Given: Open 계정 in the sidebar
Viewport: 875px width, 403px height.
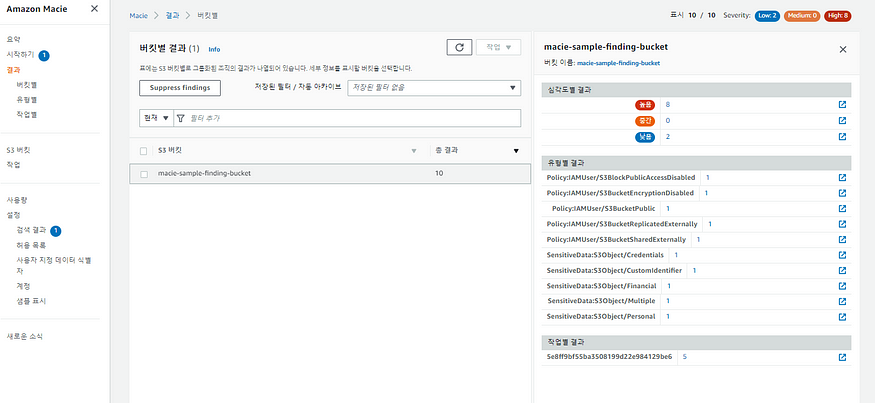Looking at the screenshot, I should (23, 286).
